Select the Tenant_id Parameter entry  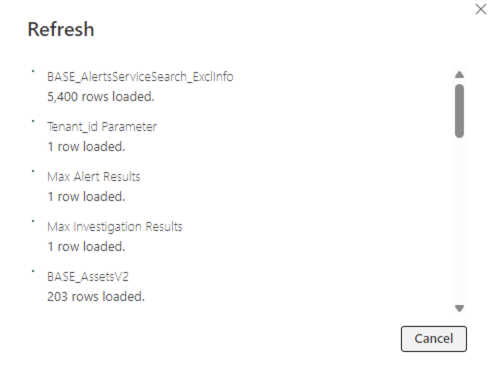pyautogui.click(x=102, y=127)
